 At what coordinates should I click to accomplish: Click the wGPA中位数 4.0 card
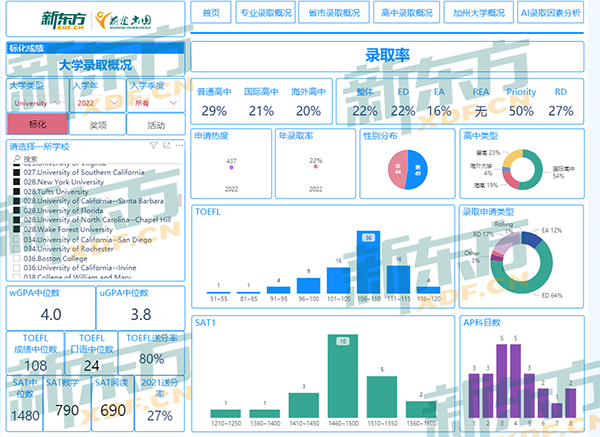point(51,308)
